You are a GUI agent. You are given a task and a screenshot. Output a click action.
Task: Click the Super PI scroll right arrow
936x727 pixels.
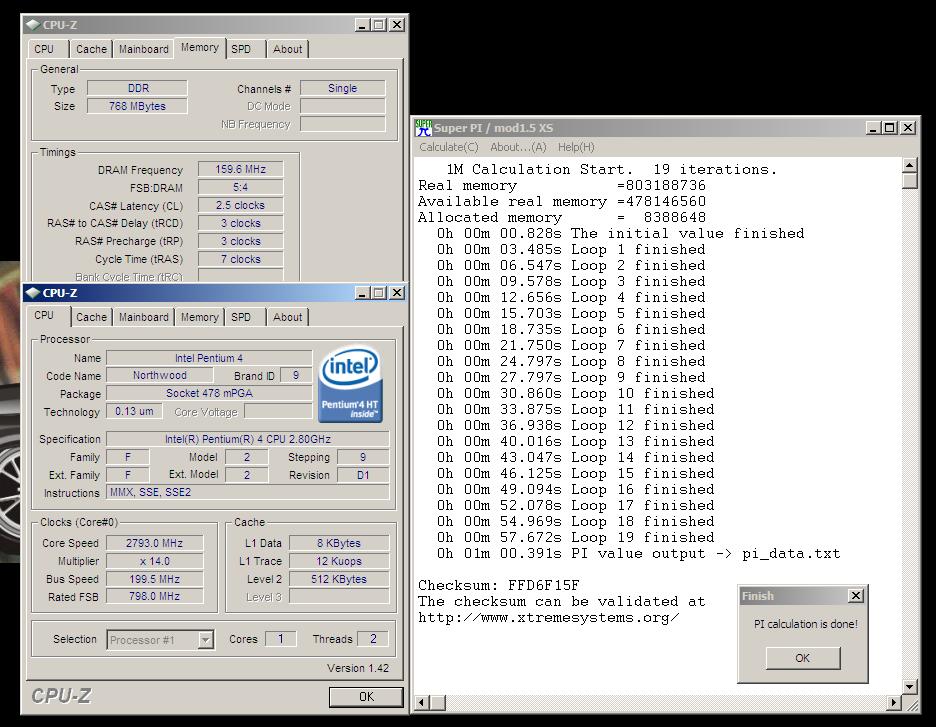click(x=894, y=703)
